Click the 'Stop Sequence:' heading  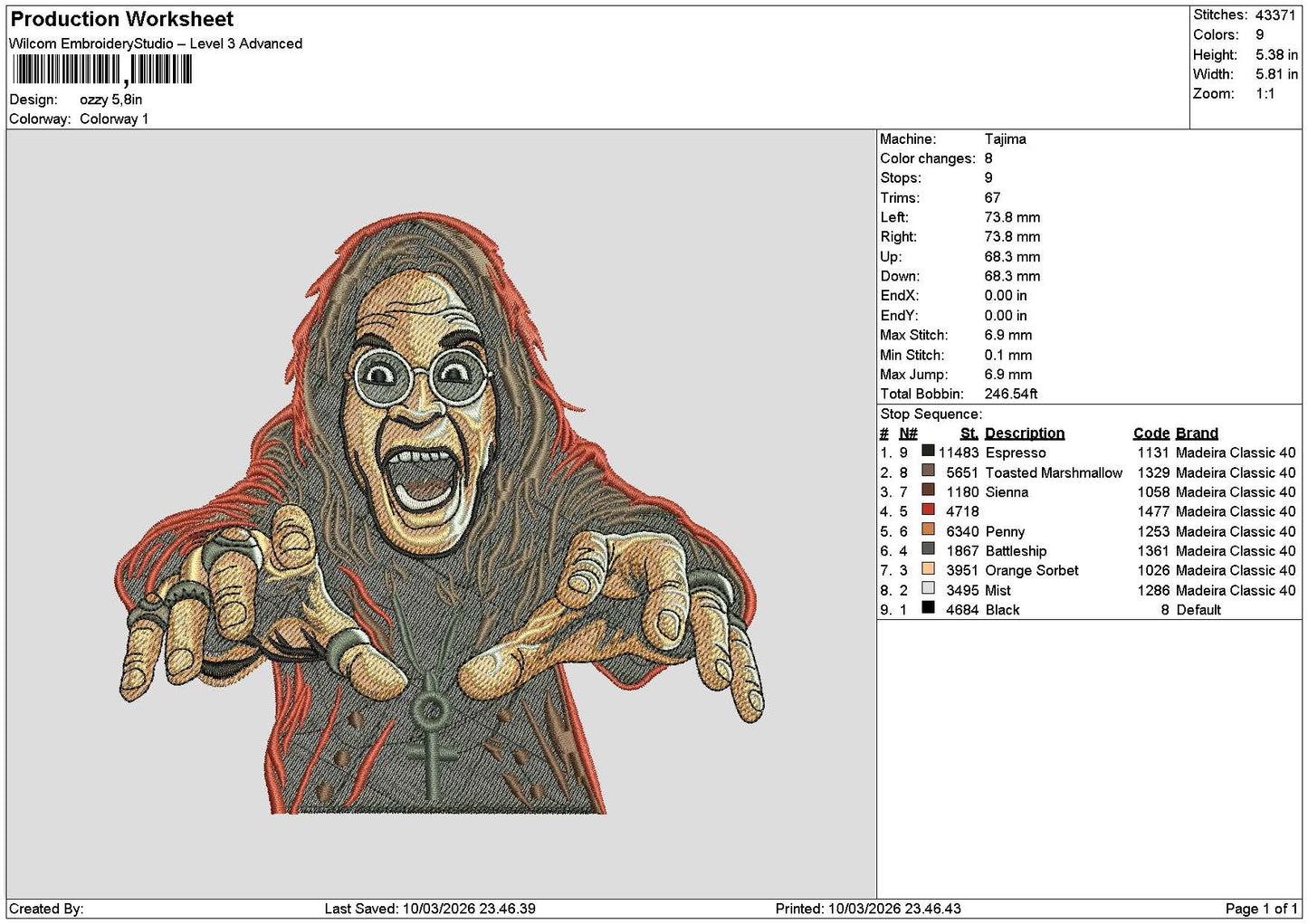pyautogui.click(x=931, y=414)
